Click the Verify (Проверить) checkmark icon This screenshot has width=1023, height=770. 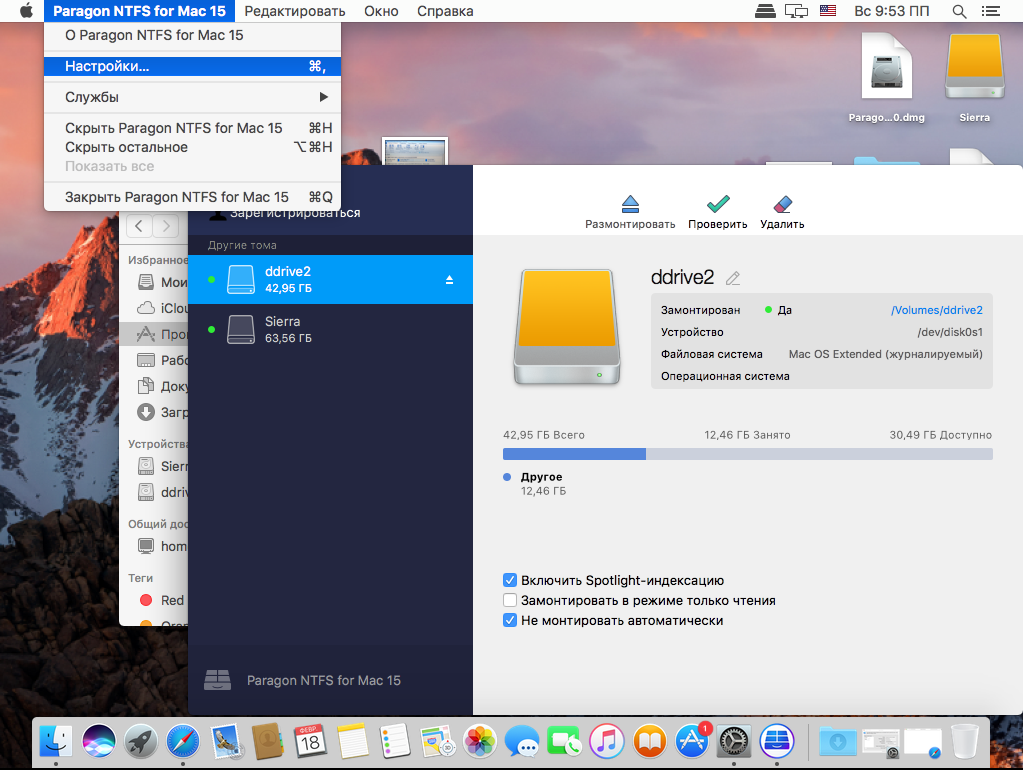click(718, 204)
